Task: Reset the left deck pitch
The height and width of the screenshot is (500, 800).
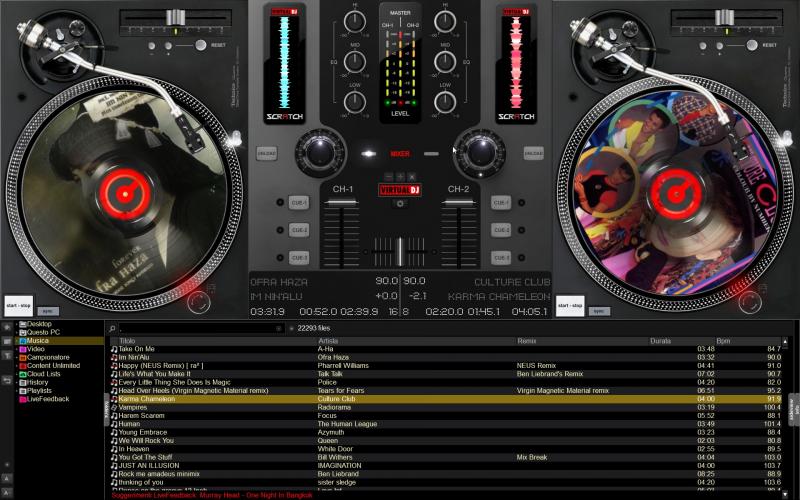Action: point(201,45)
